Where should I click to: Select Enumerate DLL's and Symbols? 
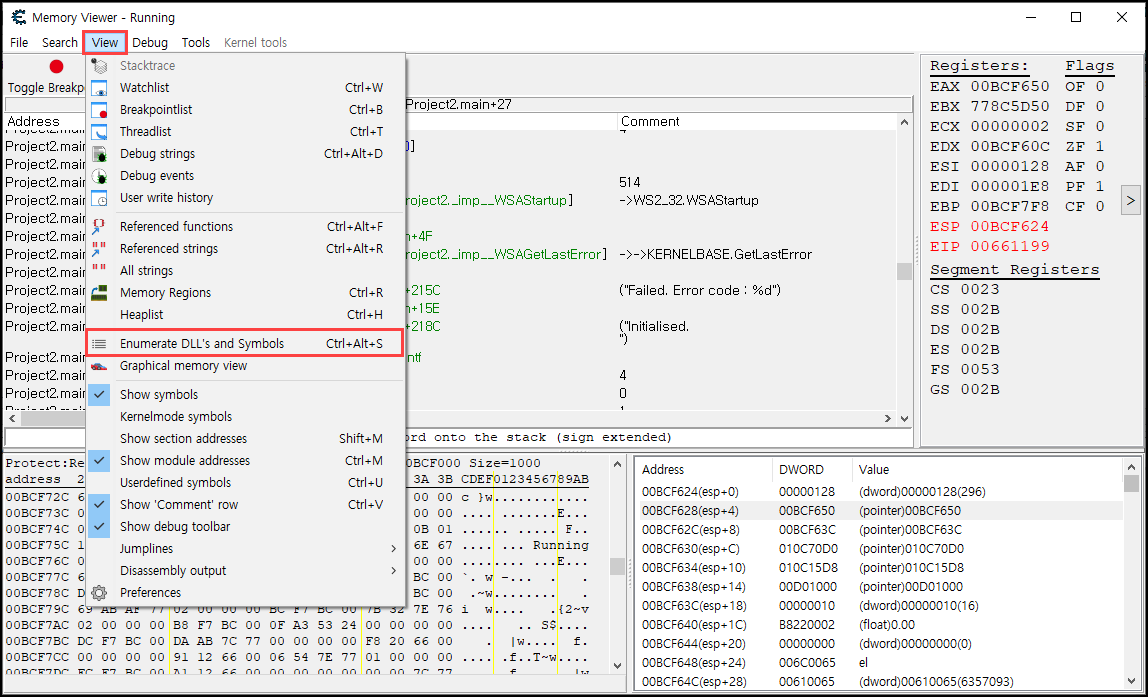click(245, 343)
